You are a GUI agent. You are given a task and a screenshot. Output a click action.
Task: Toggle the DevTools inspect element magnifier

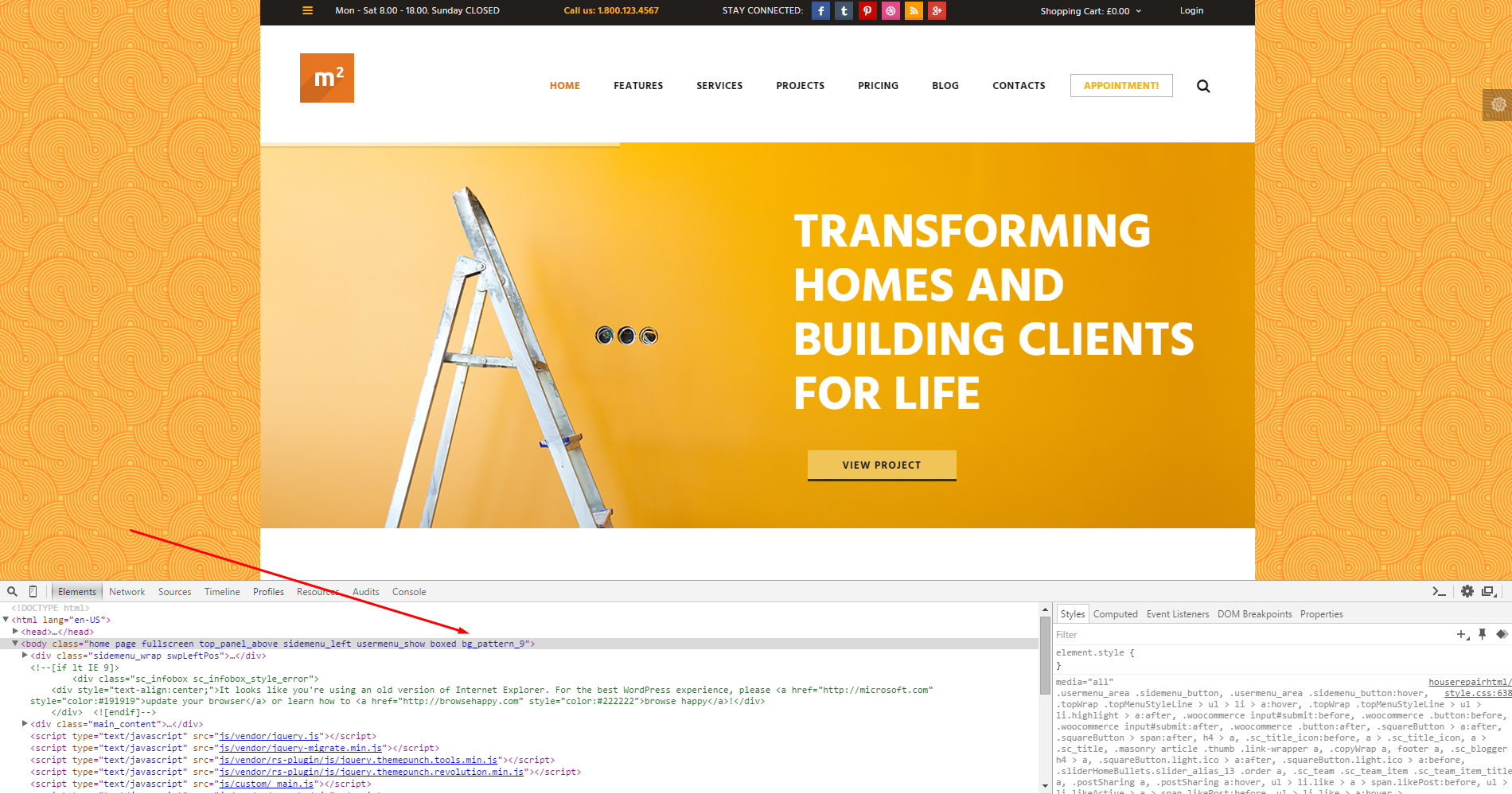12,591
